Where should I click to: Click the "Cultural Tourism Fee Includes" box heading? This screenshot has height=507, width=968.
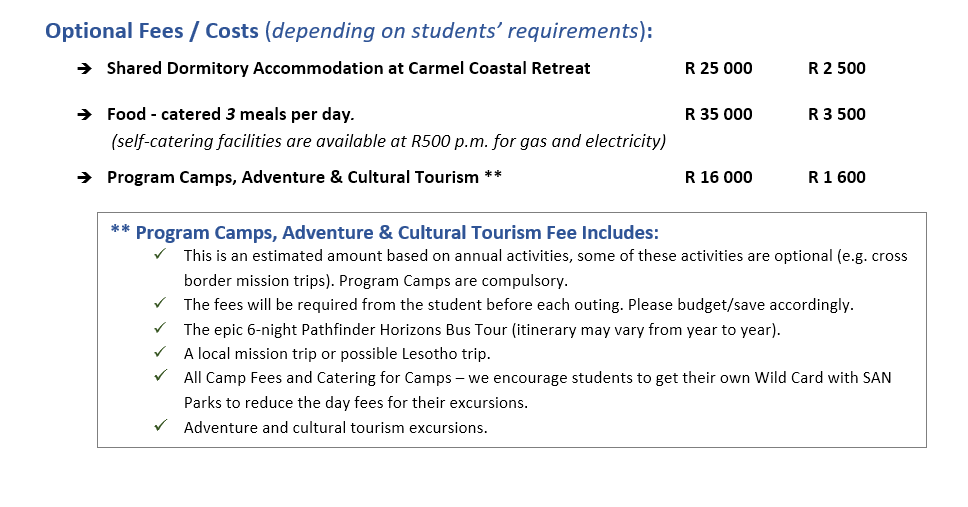pyautogui.click(x=384, y=233)
